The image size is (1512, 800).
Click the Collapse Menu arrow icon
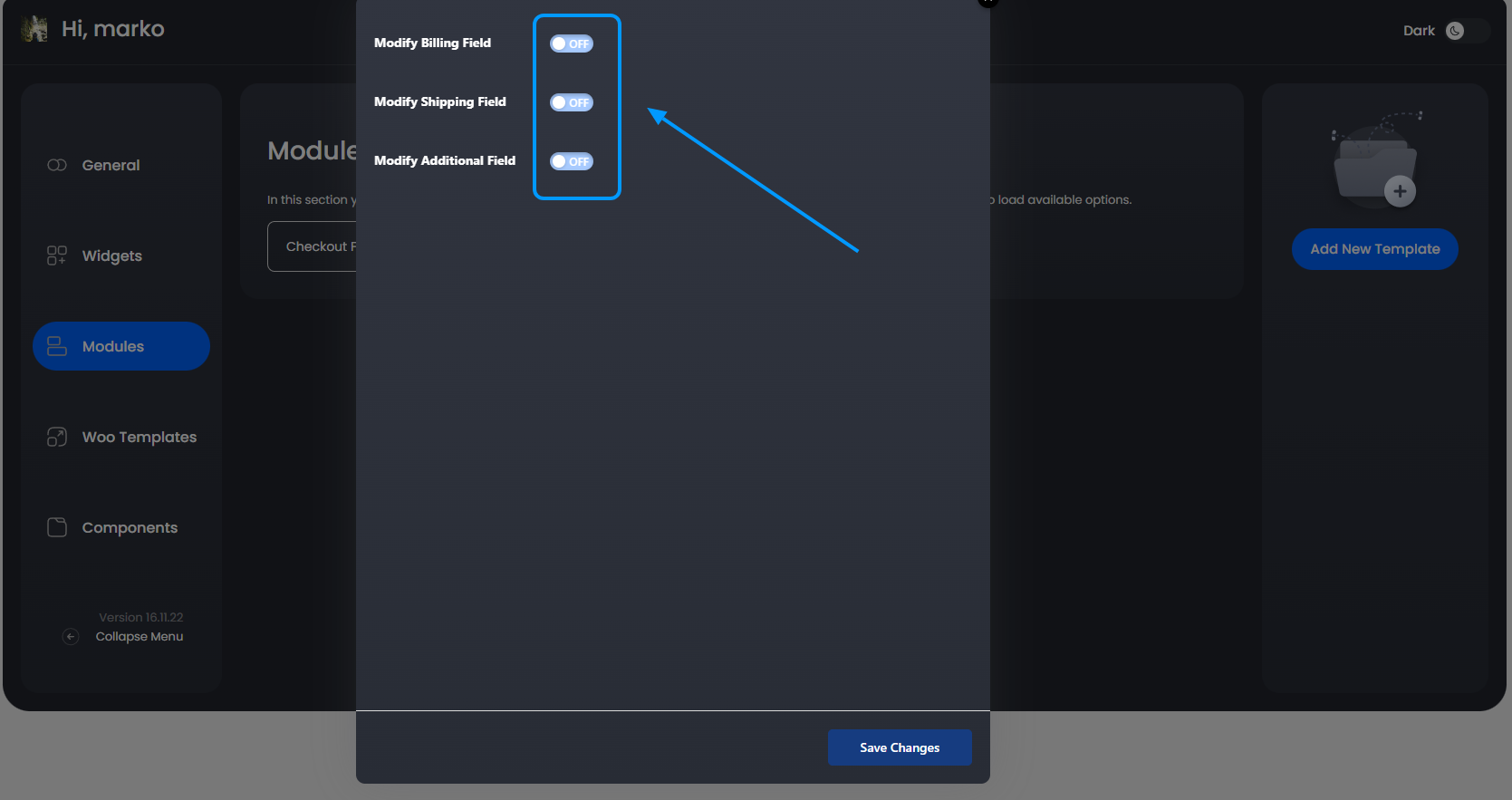click(71, 637)
